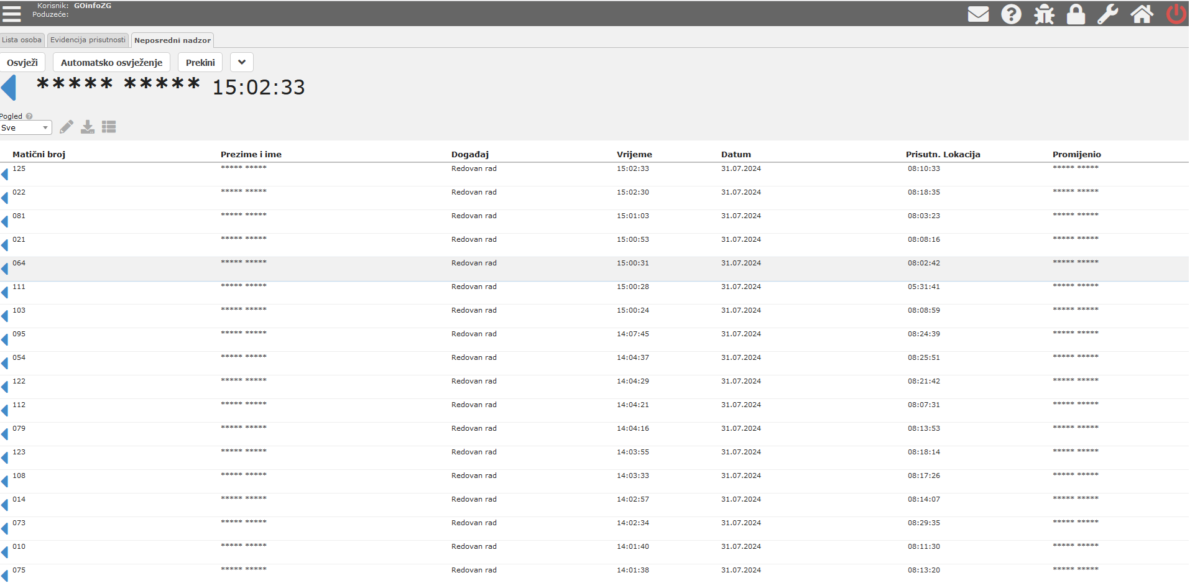
Task: Click GOinfoZG username in header
Action: pos(92,6)
